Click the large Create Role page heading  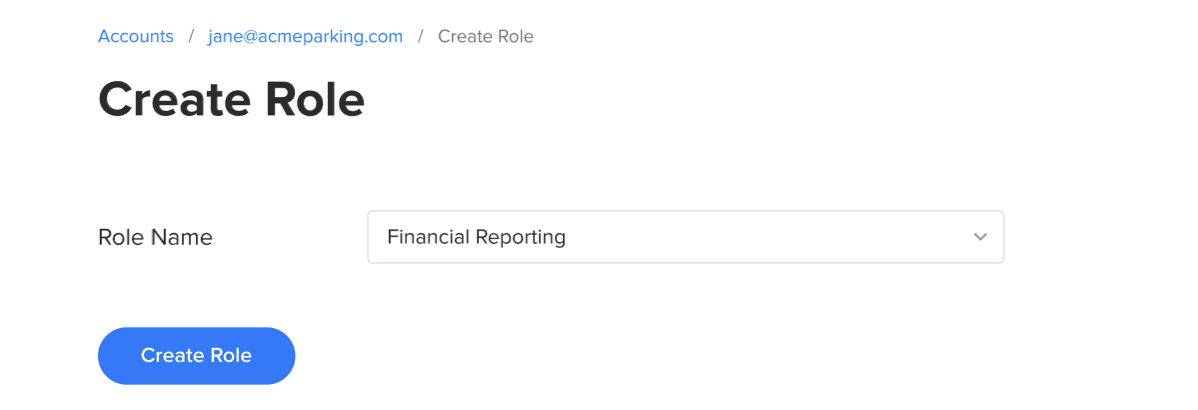pos(231,99)
